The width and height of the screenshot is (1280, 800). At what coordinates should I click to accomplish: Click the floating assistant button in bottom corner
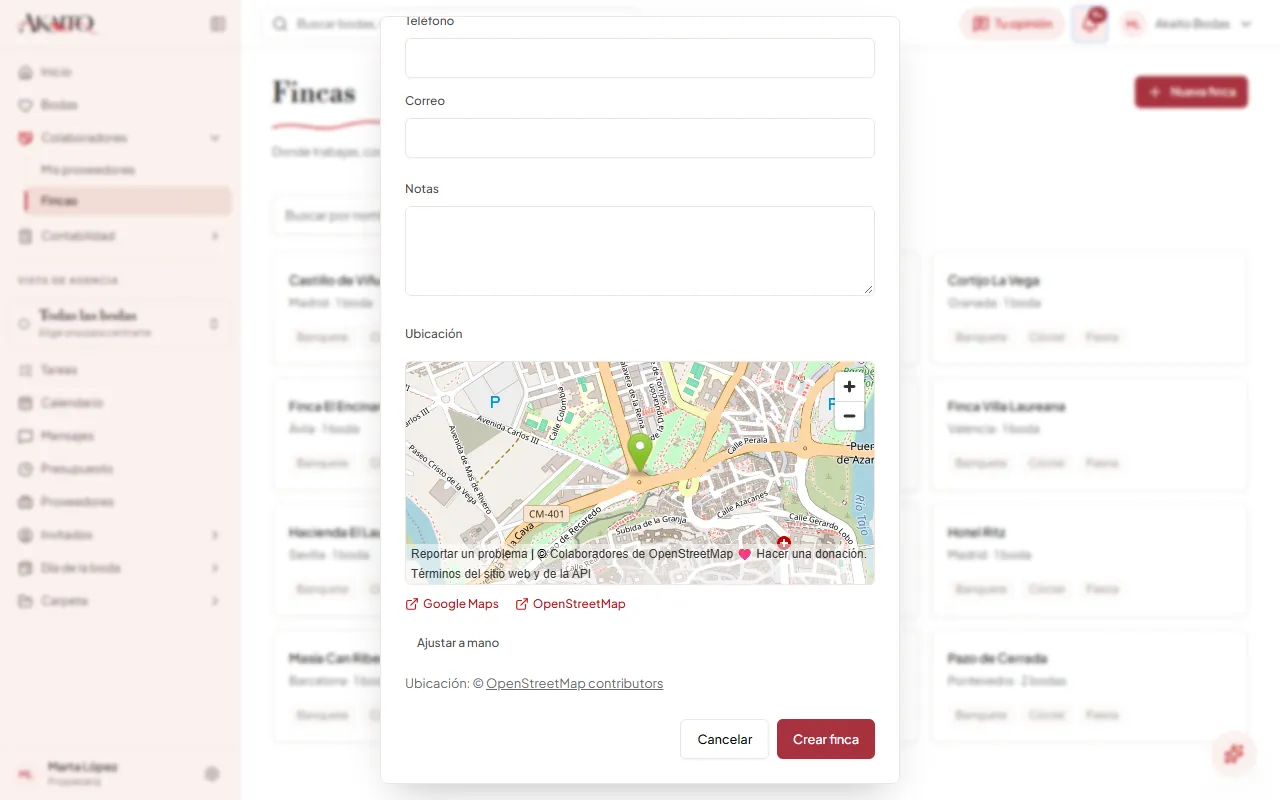(1234, 754)
